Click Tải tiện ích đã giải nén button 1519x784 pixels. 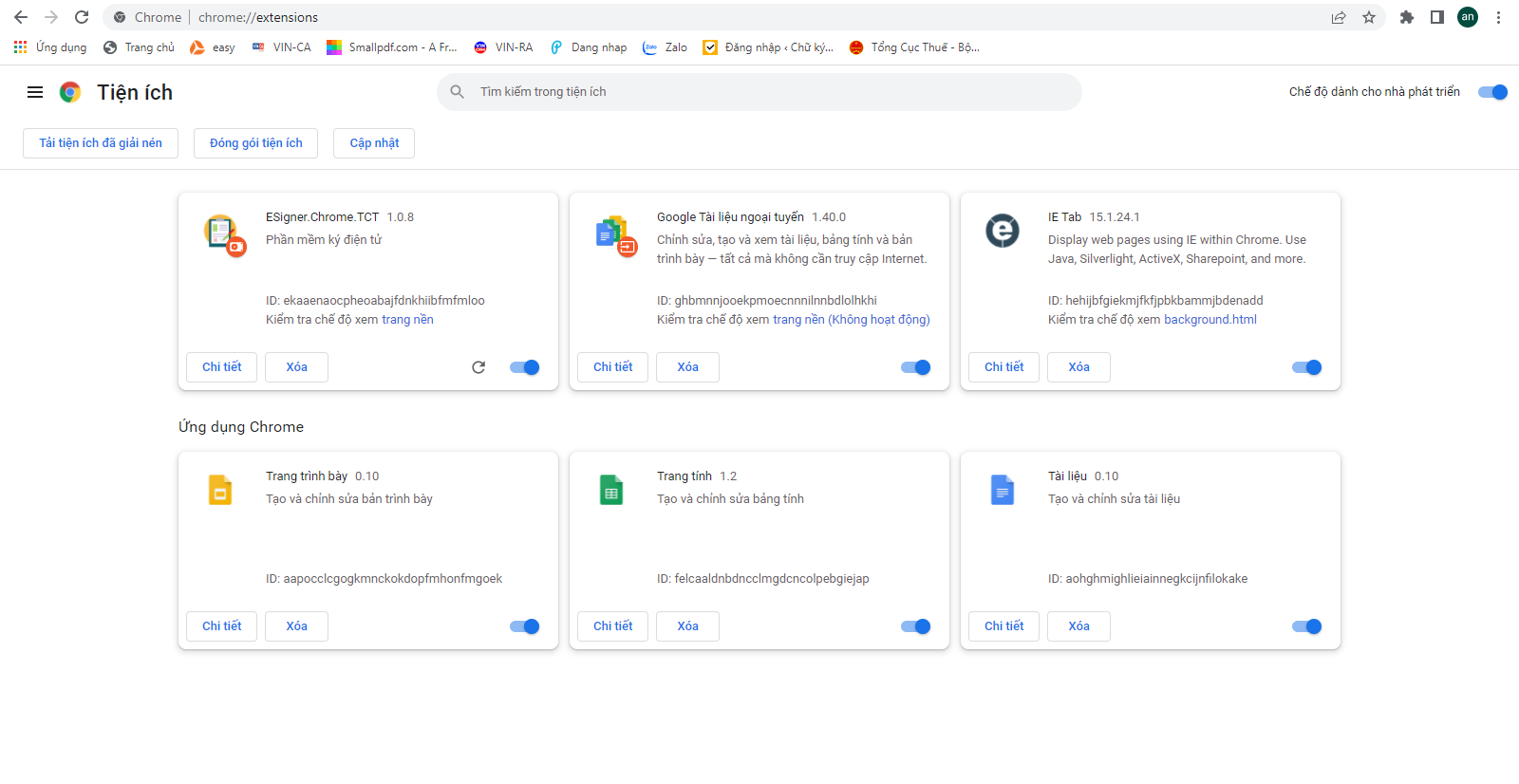(101, 143)
